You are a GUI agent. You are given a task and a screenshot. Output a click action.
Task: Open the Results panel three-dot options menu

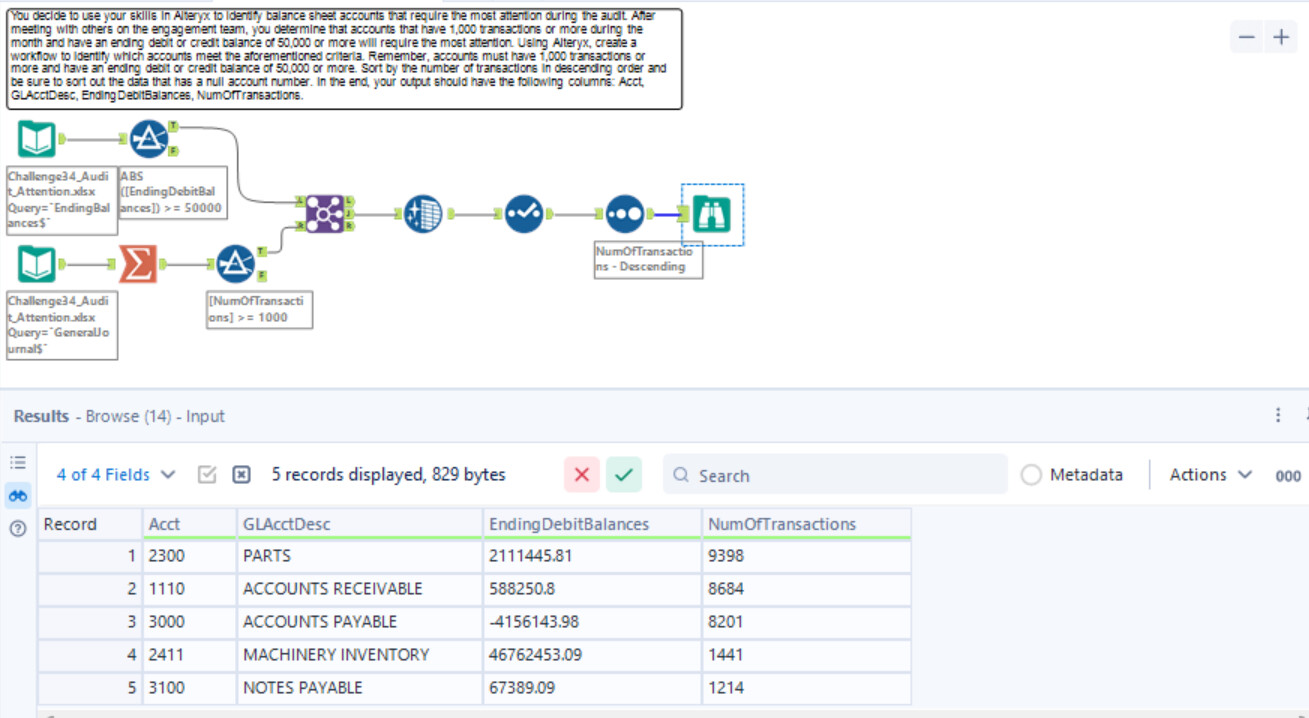click(1278, 415)
